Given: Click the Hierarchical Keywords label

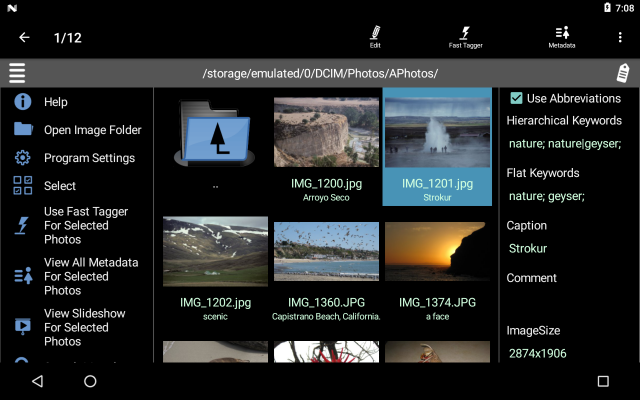Looking at the screenshot, I should [x=564, y=120].
